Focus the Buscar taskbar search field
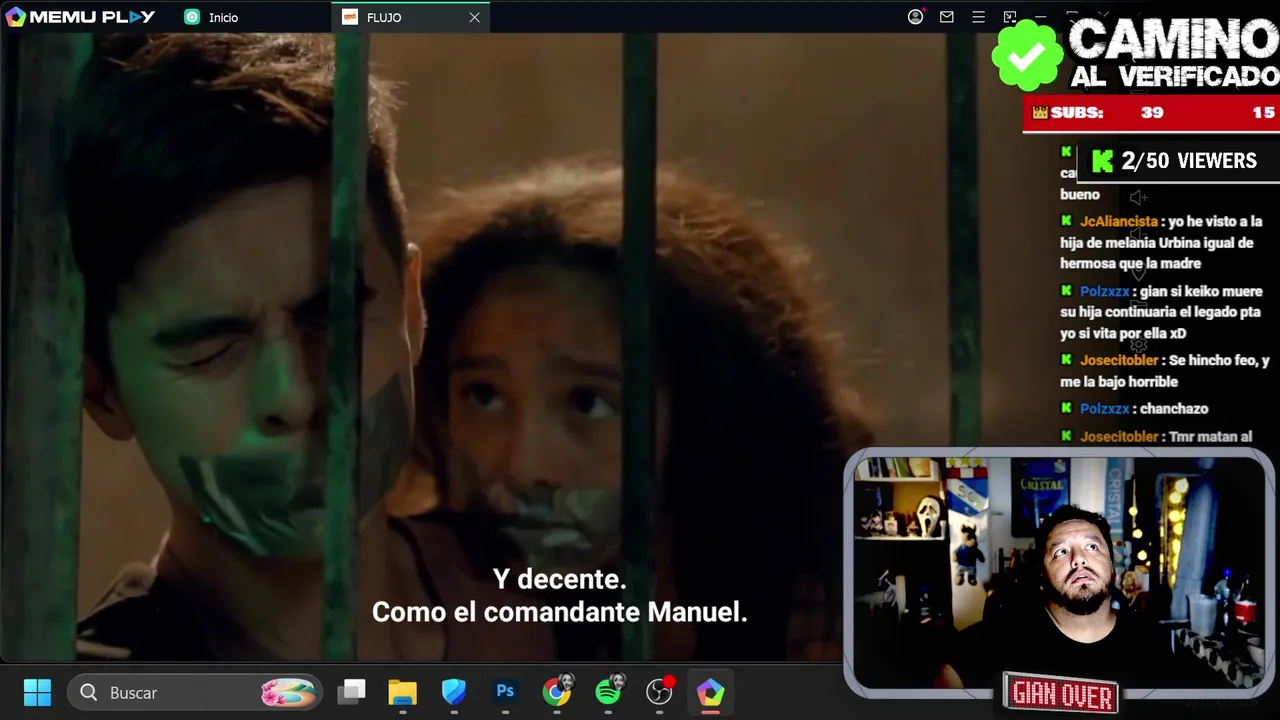 point(195,692)
